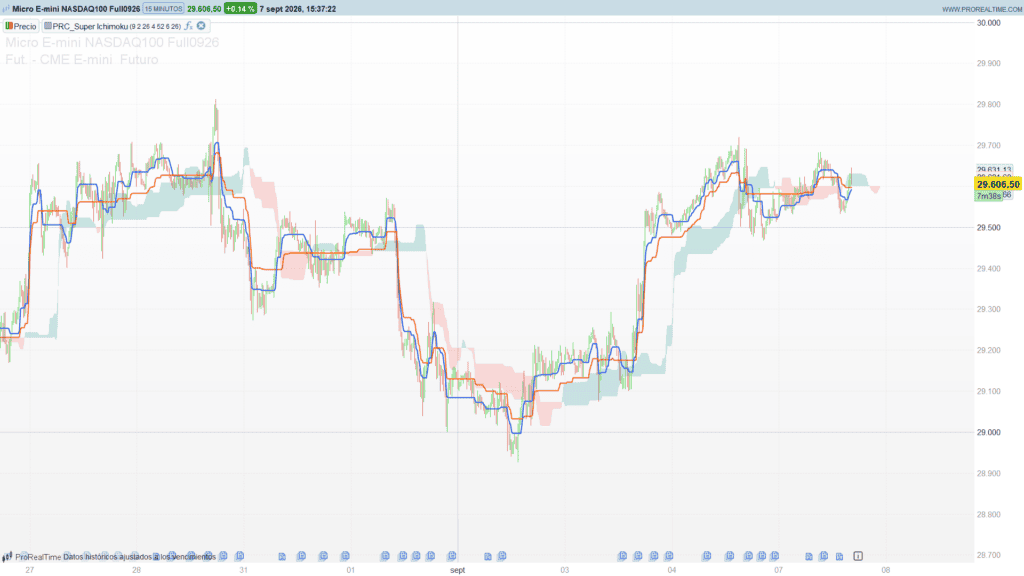Select the PRC_Super Ichimoku indicator label
This screenshot has height=576, width=1024.
pyautogui.click(x=90, y=26)
